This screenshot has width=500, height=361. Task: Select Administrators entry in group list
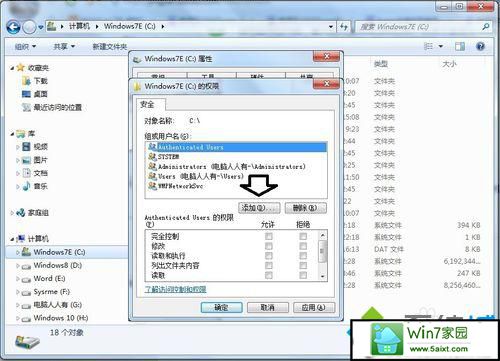pos(236,166)
